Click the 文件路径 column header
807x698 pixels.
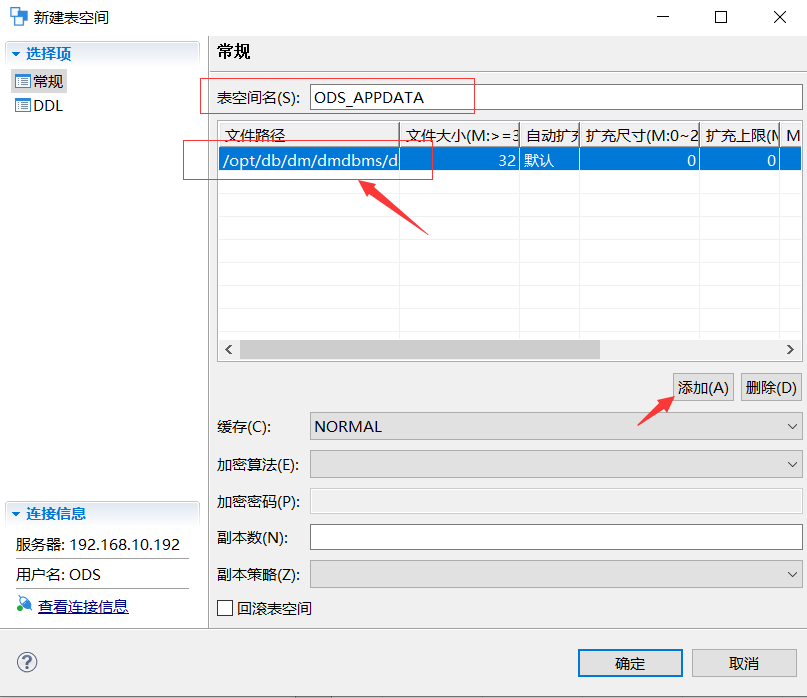tap(309, 135)
